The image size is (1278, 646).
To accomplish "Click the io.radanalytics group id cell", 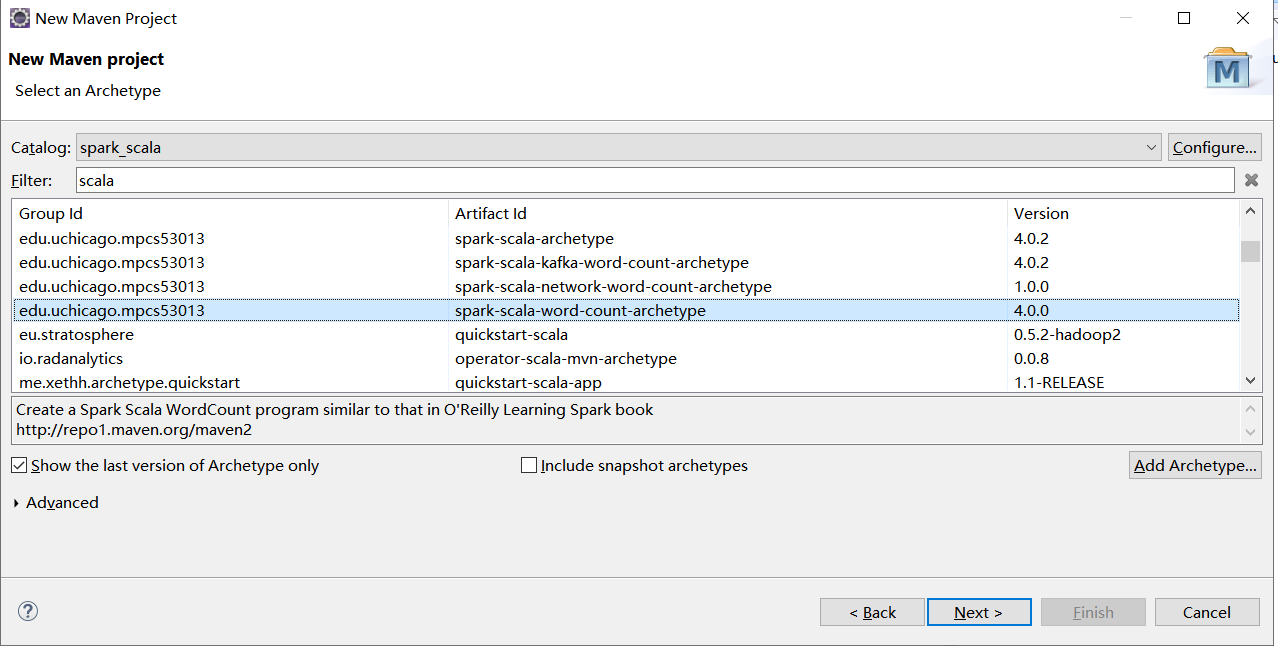I will pos(71,358).
